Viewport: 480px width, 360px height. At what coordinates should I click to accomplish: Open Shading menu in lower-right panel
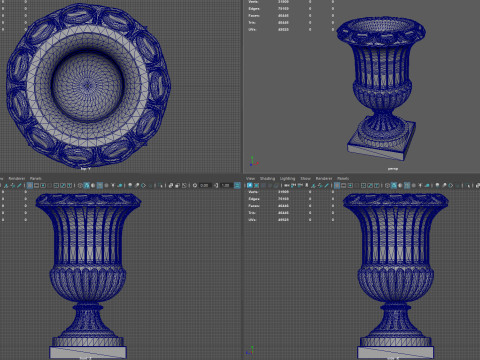click(x=267, y=178)
